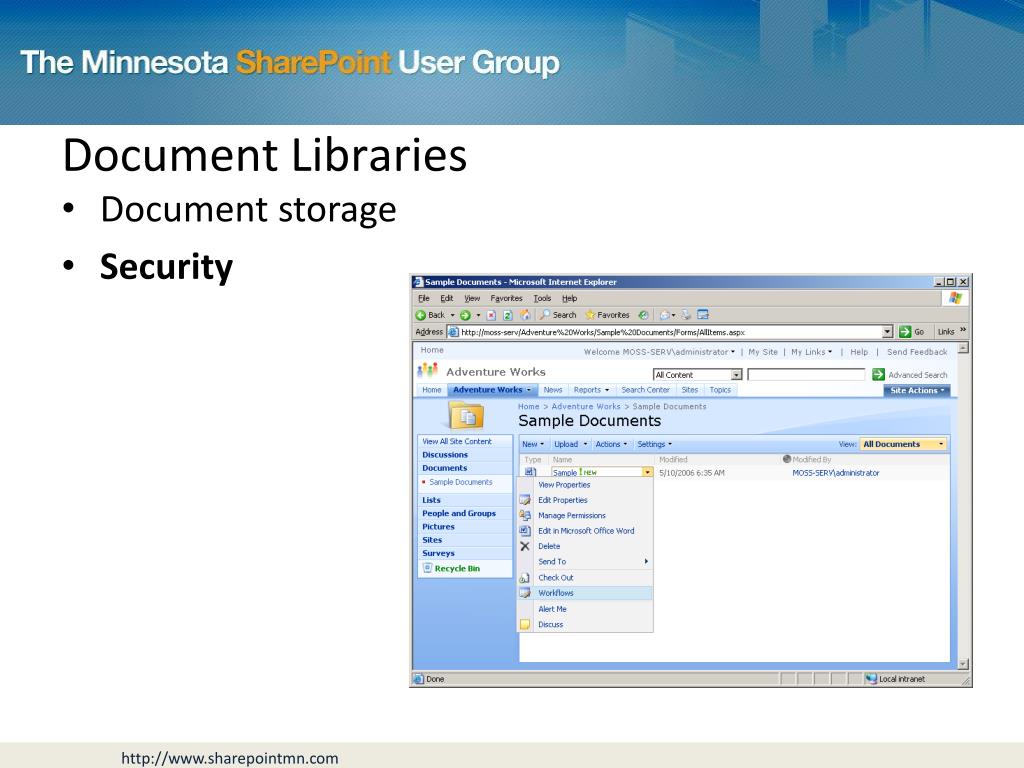Open the My Links dropdown

[x=812, y=351]
